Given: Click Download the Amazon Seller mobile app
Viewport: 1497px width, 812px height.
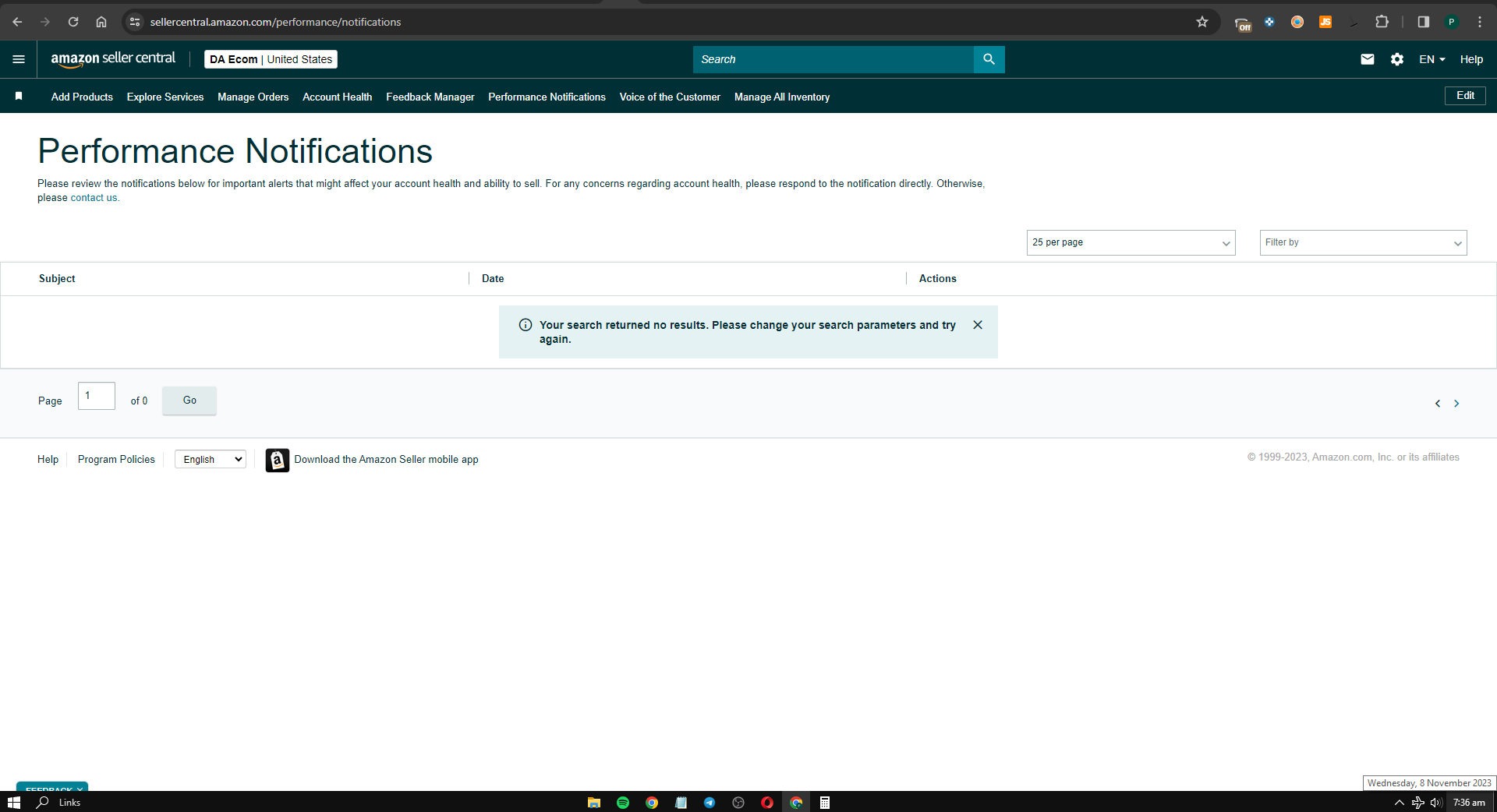Looking at the screenshot, I should tap(386, 460).
